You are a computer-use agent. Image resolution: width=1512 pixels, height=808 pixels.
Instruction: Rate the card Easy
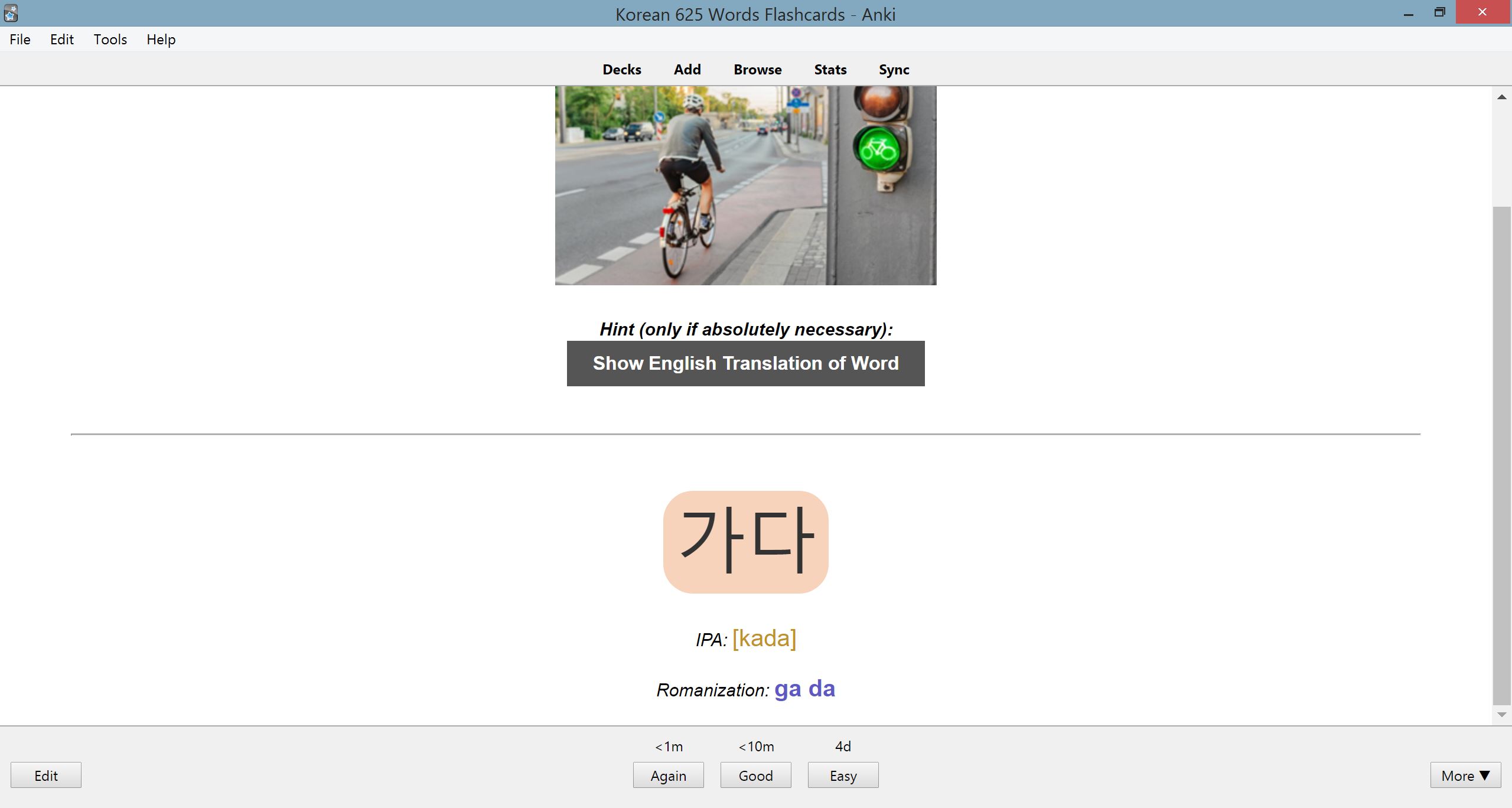click(x=843, y=776)
